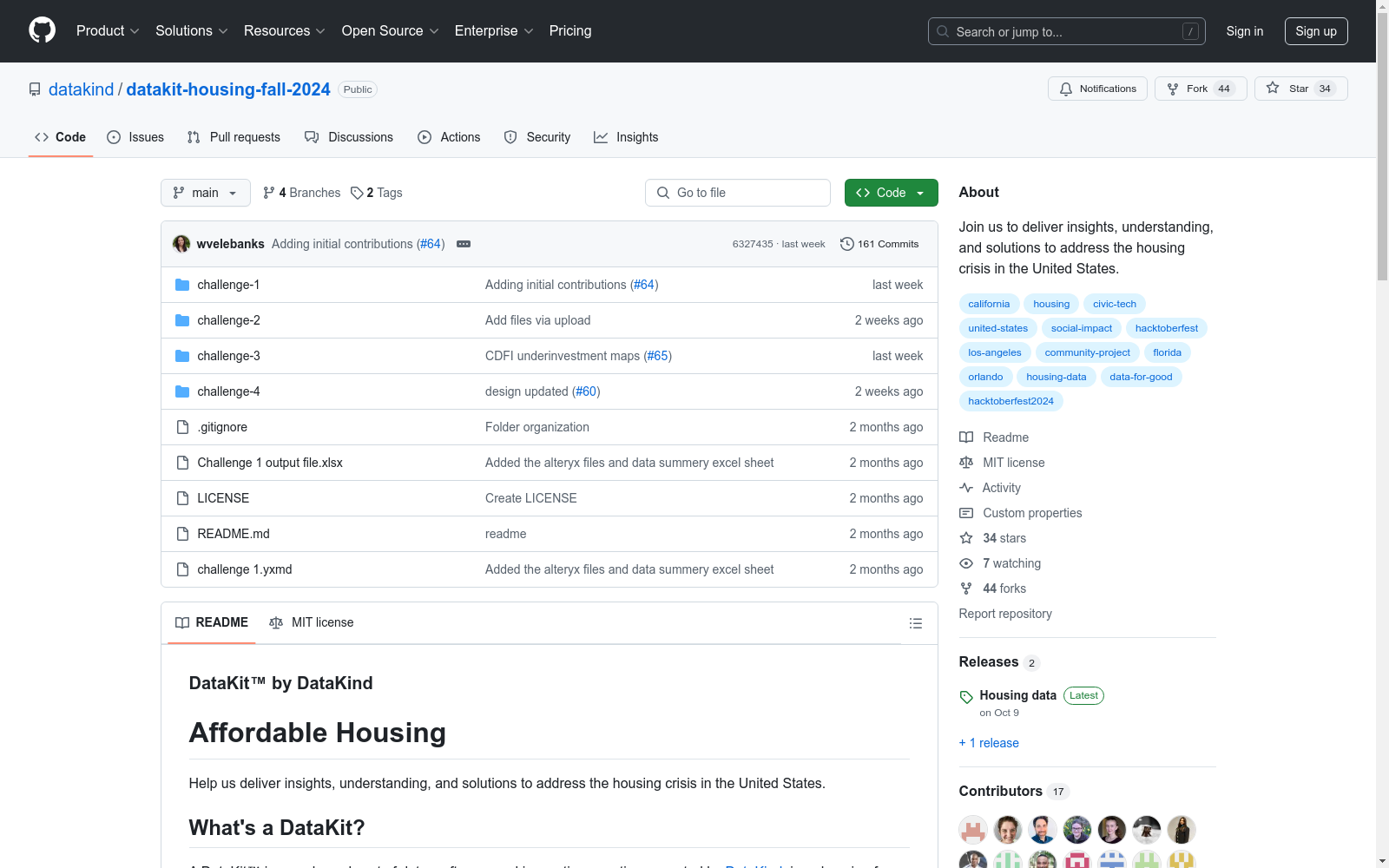The width and height of the screenshot is (1389, 868).
Task: Click the tag icon beside 2 Tags
Action: [357, 193]
